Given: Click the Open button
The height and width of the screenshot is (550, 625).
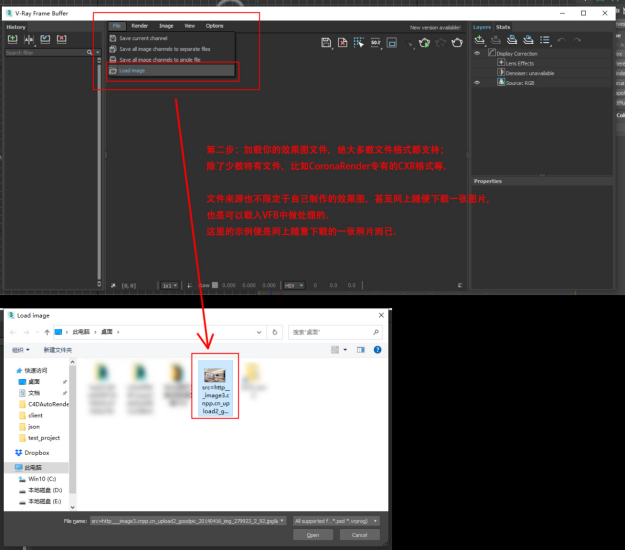Looking at the screenshot, I should (x=313, y=535).
